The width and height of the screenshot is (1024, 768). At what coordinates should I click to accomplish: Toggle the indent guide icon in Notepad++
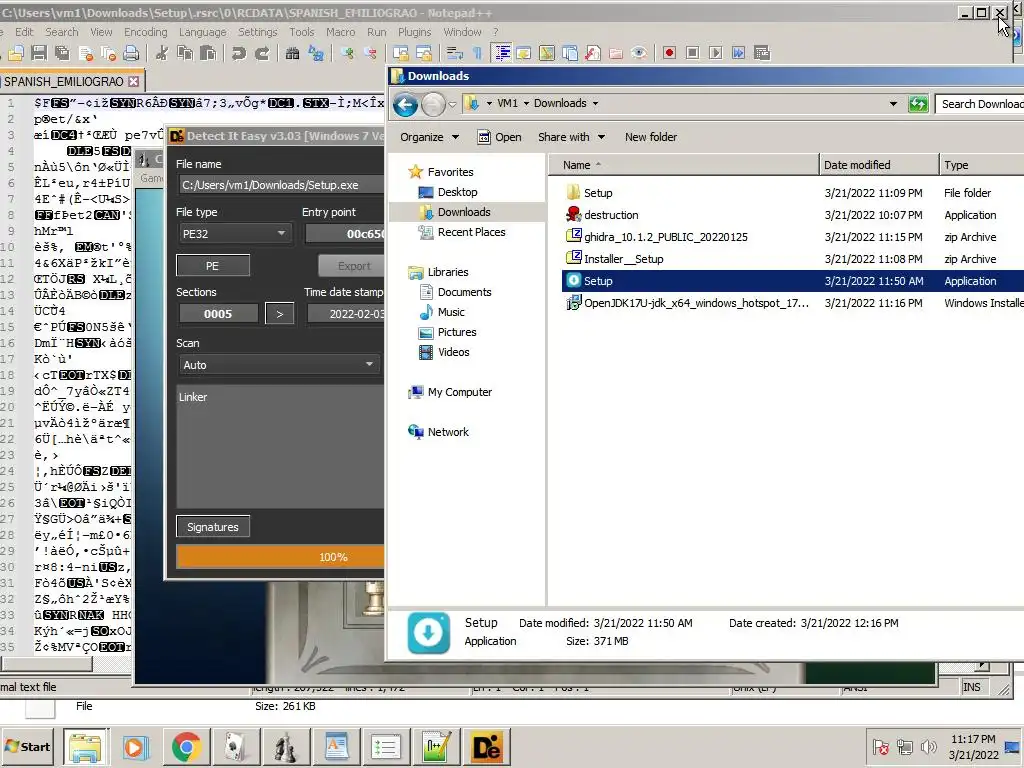coord(502,53)
